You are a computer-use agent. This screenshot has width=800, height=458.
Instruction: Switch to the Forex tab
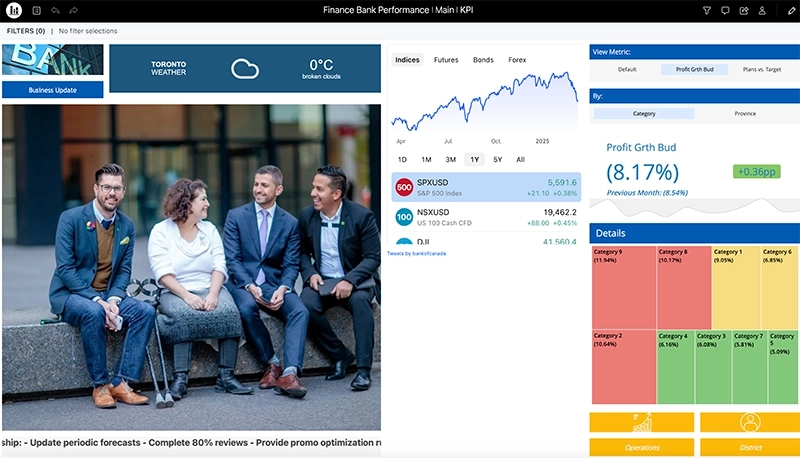(517, 60)
